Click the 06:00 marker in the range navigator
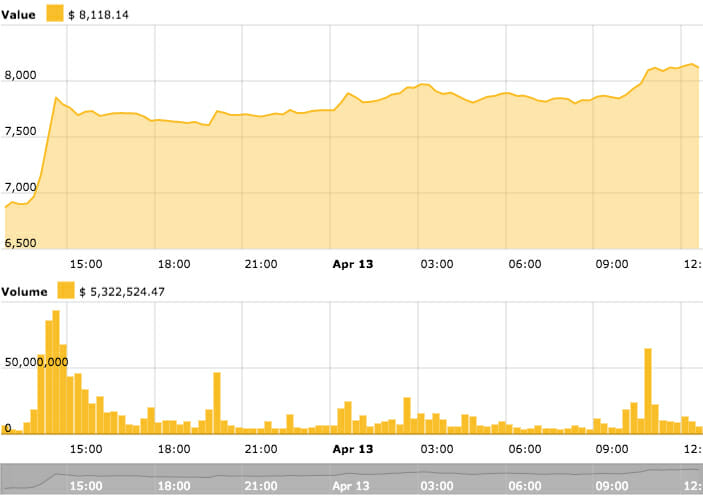The height and width of the screenshot is (500, 703). pyautogui.click(x=525, y=486)
